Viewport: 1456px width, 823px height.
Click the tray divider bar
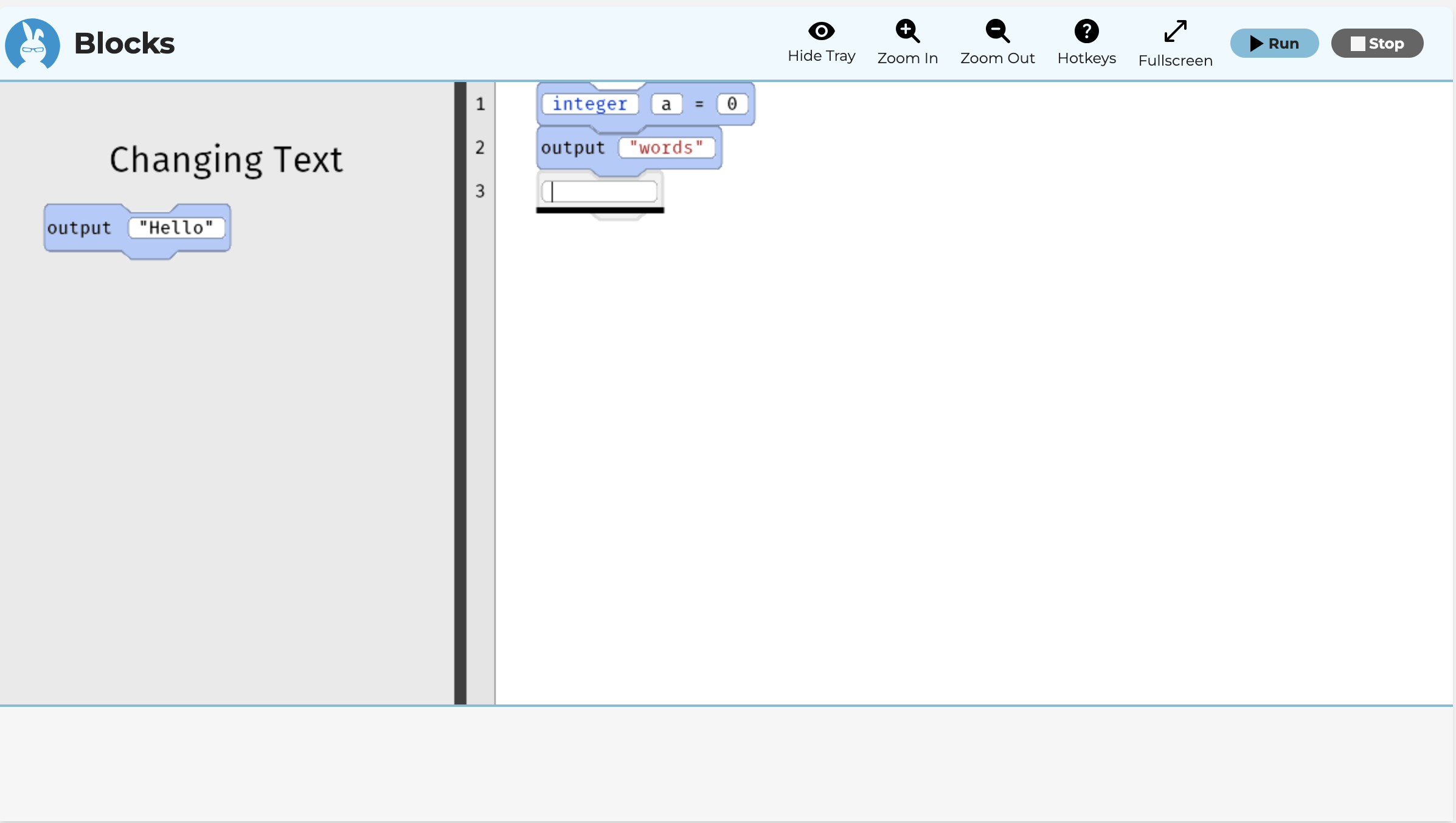pos(460,393)
